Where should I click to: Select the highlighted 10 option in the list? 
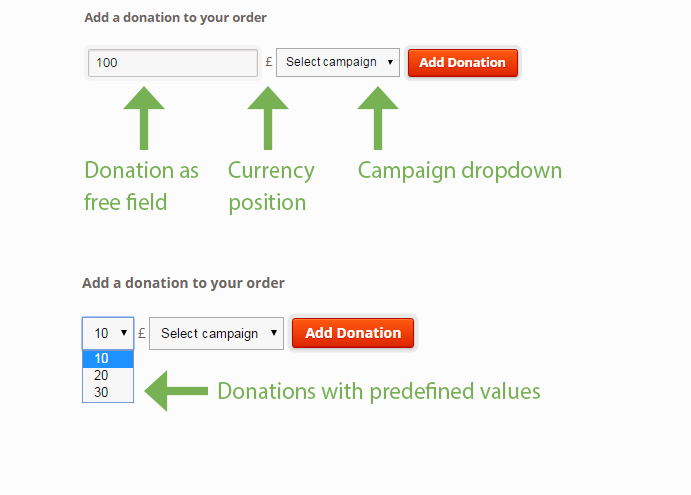(108, 359)
